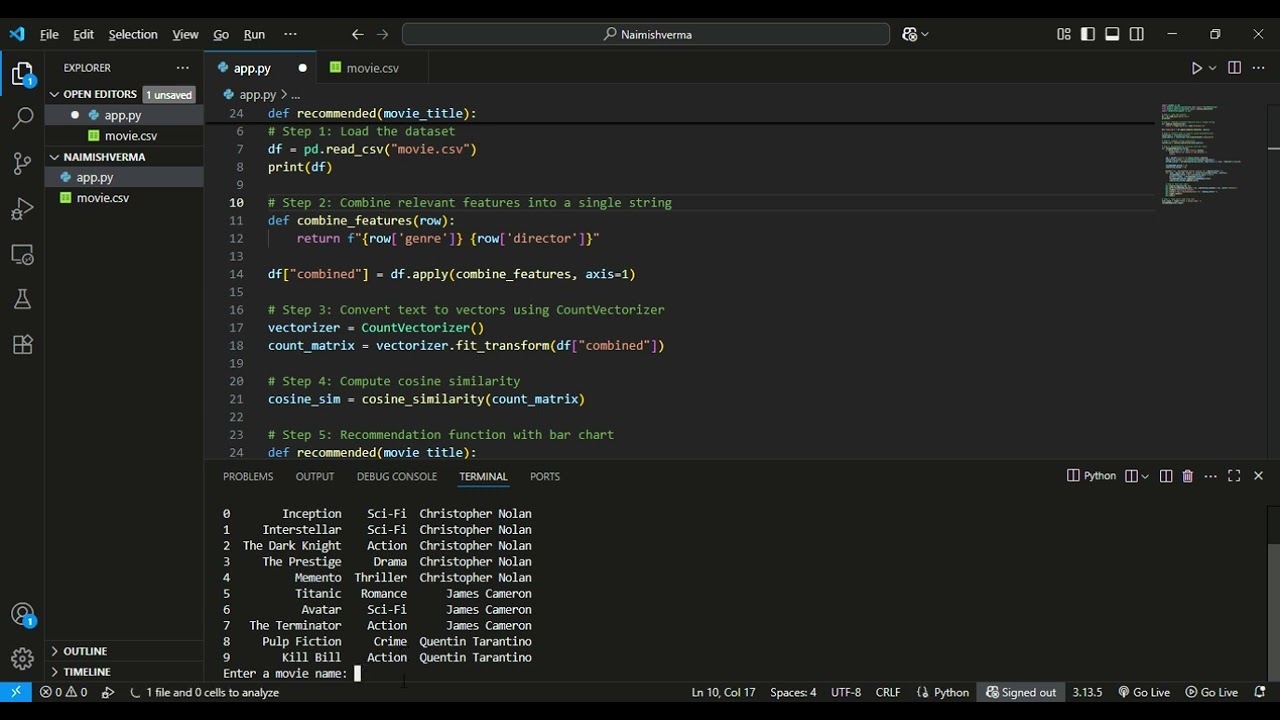Open the Manage gear menu
1280x720 pixels.
22,659
